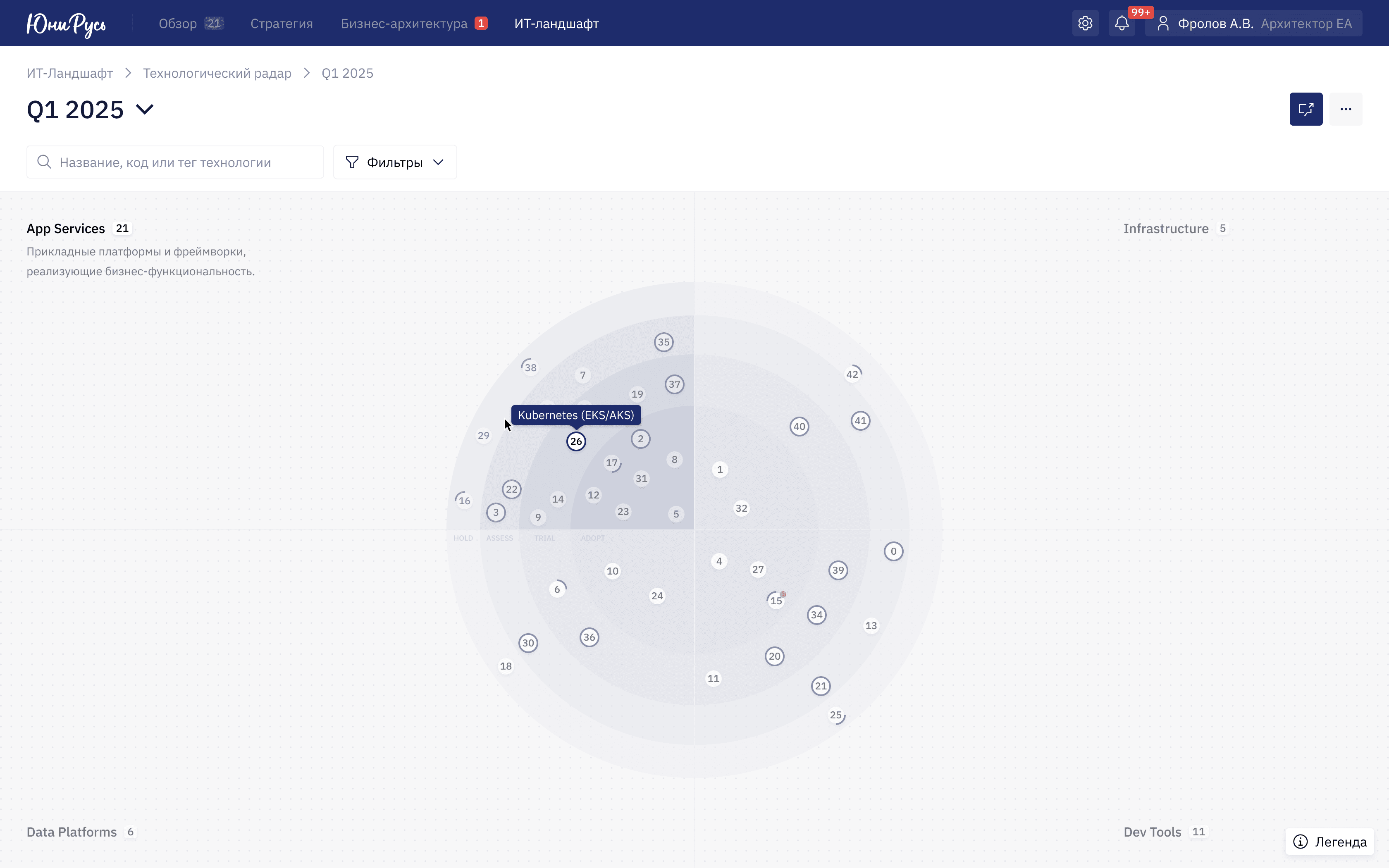Click the share/export radar button

pos(1306,109)
